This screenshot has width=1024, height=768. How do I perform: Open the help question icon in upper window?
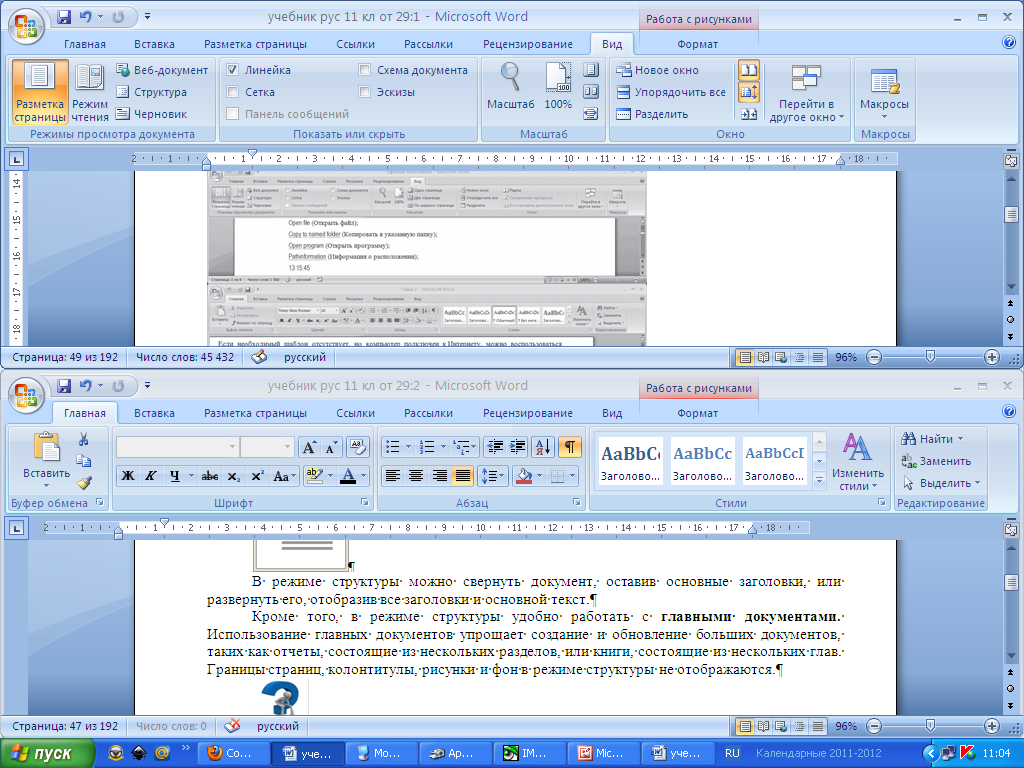1008,43
